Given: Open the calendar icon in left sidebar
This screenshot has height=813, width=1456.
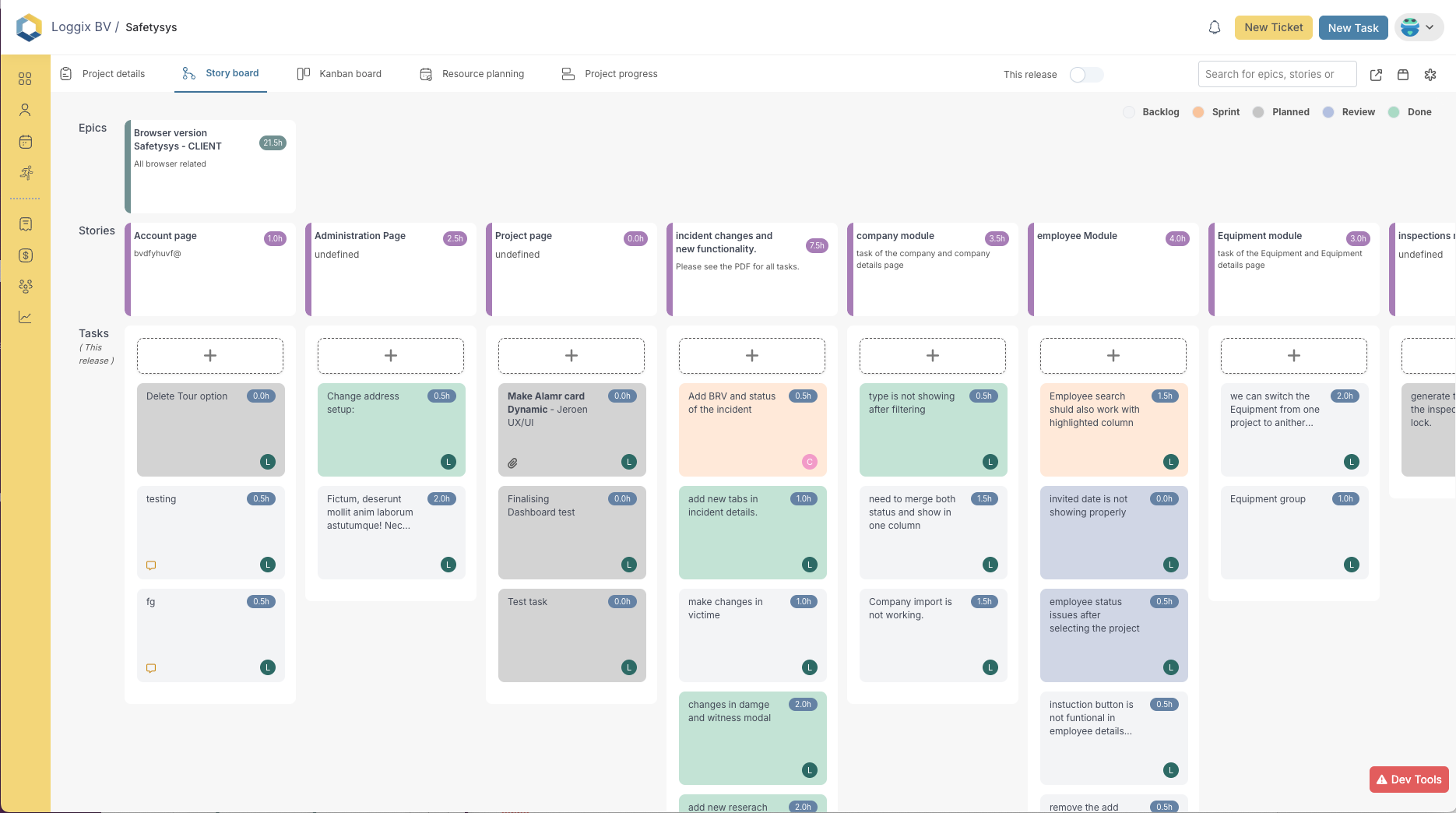Looking at the screenshot, I should pyautogui.click(x=25, y=142).
